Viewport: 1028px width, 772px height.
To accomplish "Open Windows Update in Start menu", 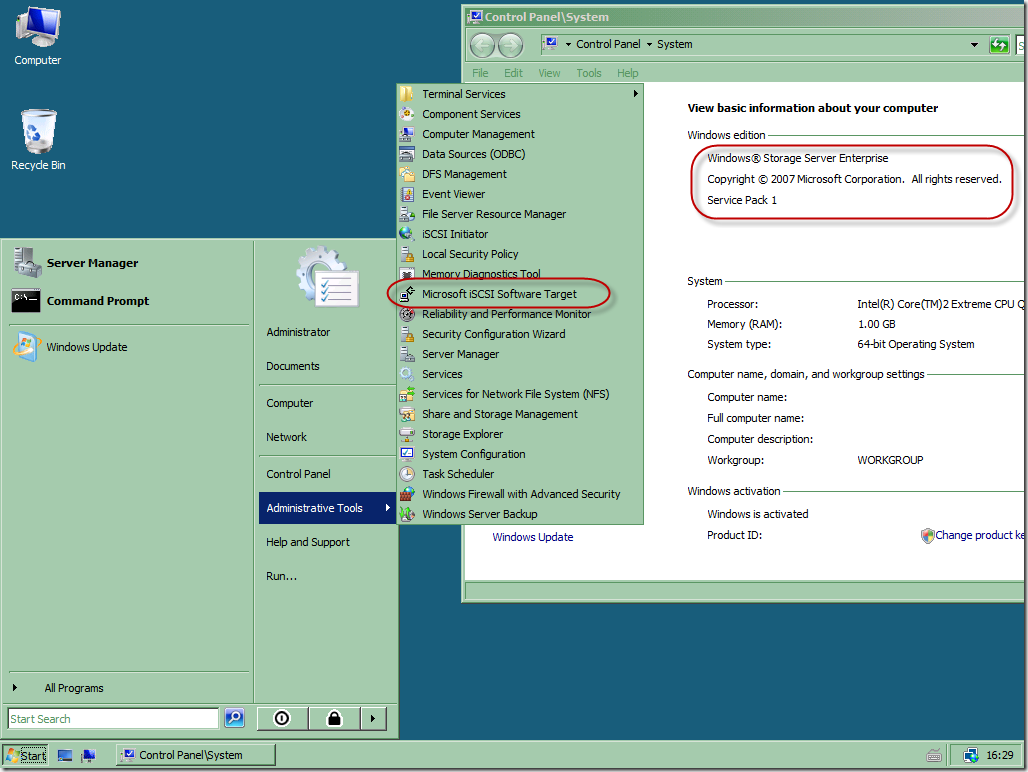I will 87,347.
